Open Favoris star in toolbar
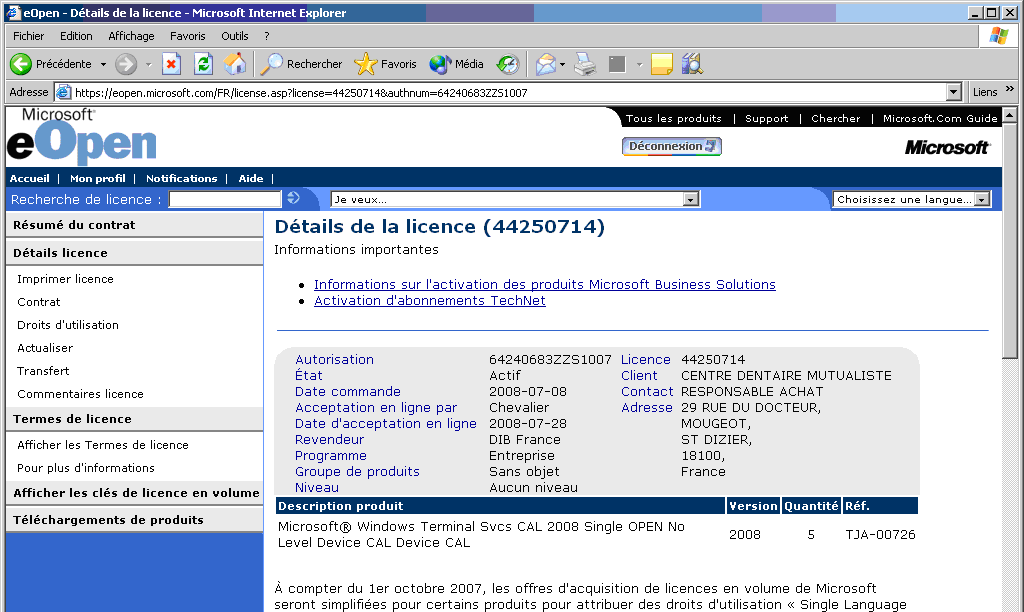 (x=366, y=64)
